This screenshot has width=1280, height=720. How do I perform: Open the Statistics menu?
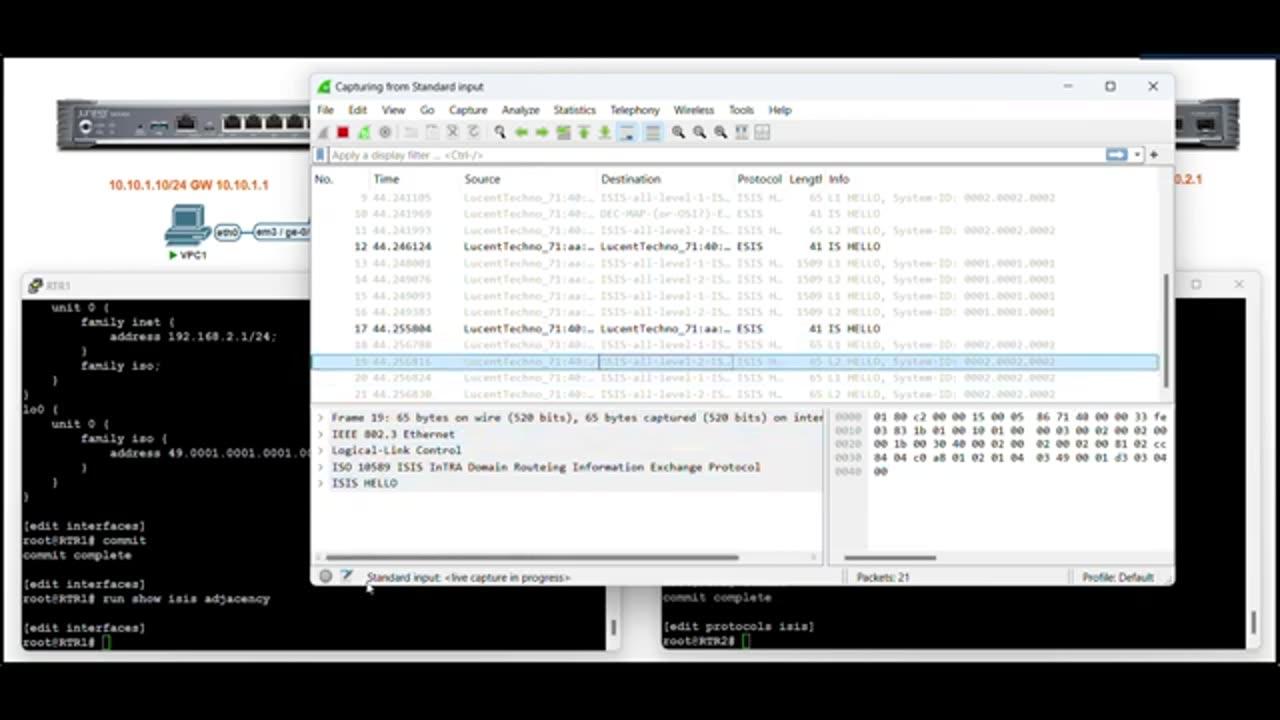click(x=574, y=110)
